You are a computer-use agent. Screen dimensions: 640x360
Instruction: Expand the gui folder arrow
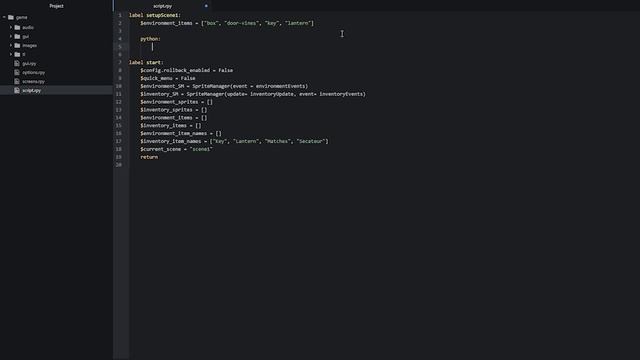(11, 36)
